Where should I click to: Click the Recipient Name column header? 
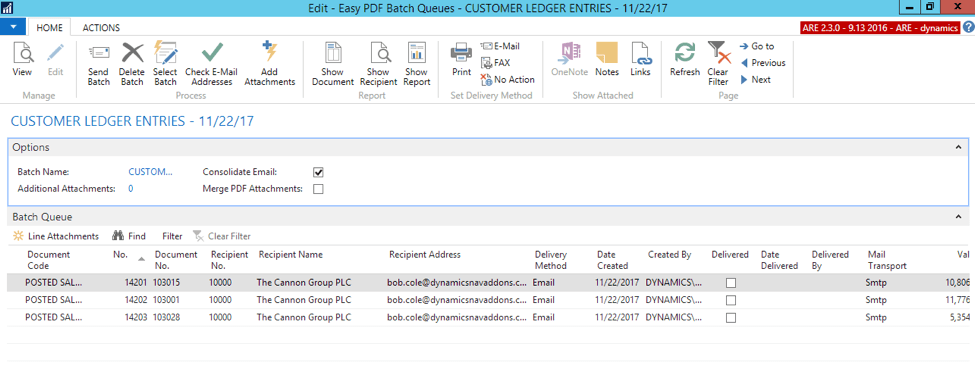pyautogui.click(x=291, y=255)
